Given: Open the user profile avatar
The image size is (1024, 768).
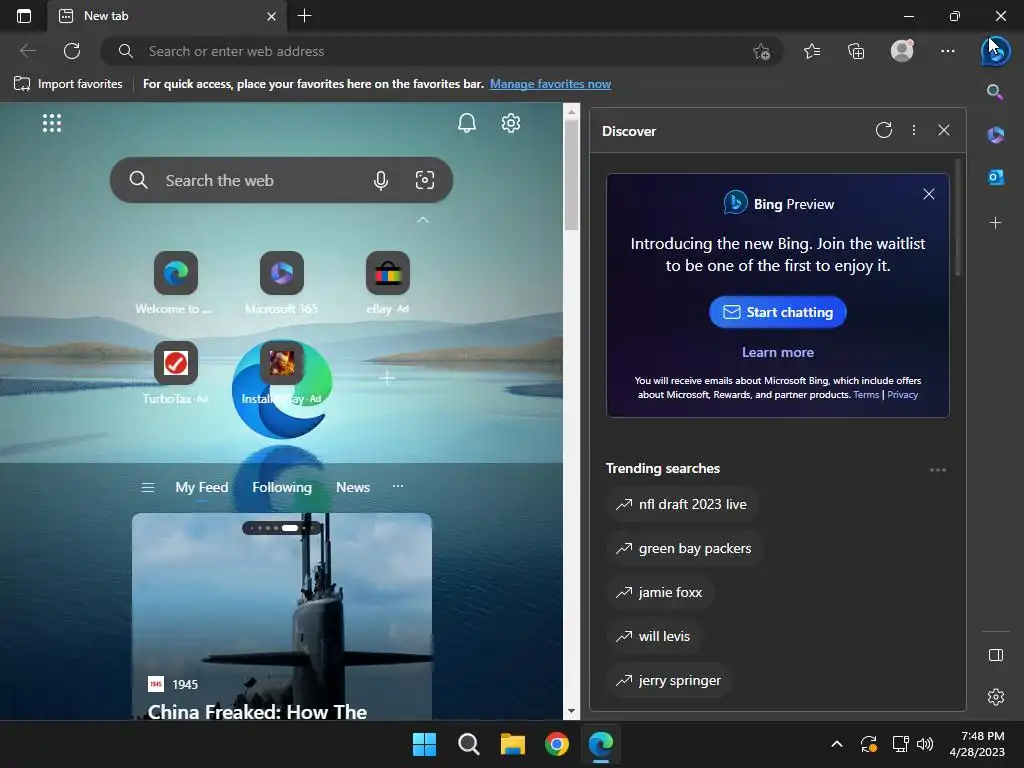Looking at the screenshot, I should point(902,51).
